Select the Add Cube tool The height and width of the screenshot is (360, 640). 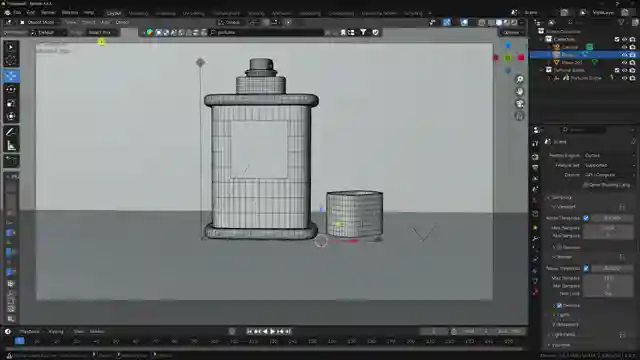pyautogui.click(x=11, y=160)
